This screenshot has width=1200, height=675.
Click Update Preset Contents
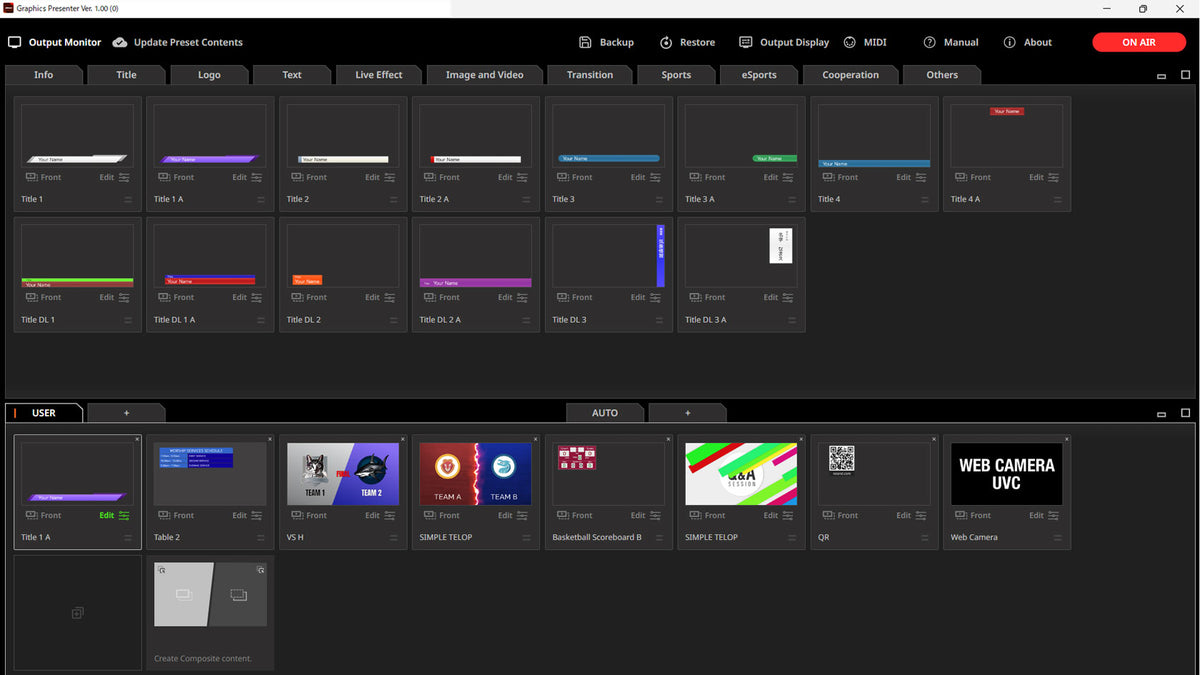[x=177, y=43]
